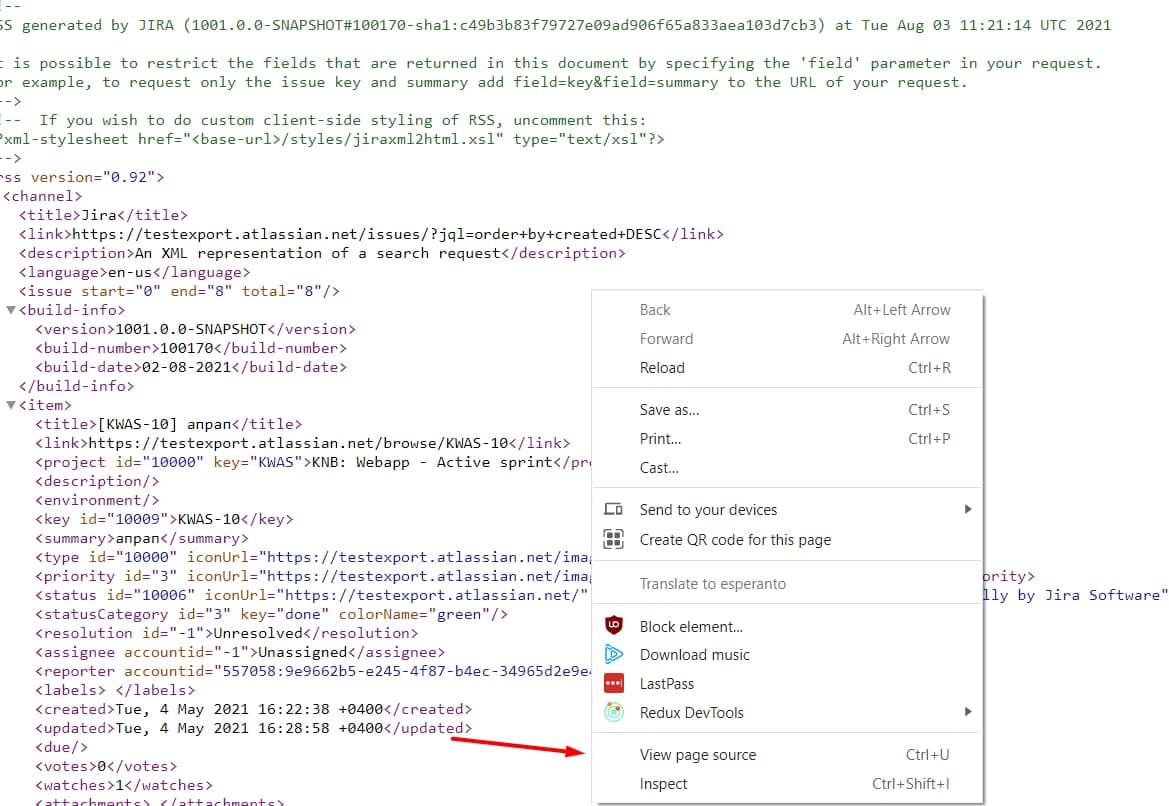
Task: Click the closing </build-info> tag
Action: click(77, 386)
